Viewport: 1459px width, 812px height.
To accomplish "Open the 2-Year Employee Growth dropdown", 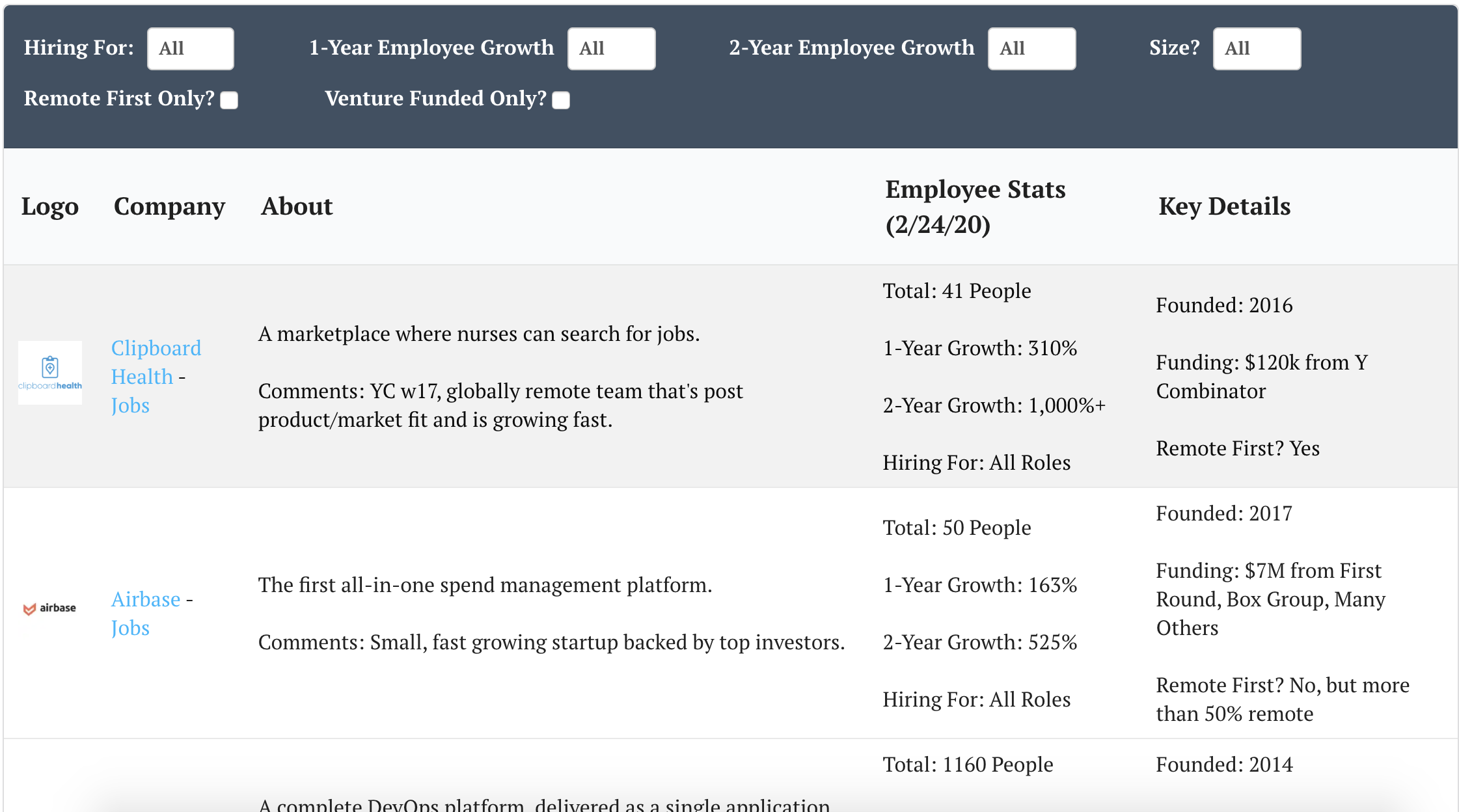I will (x=1031, y=49).
